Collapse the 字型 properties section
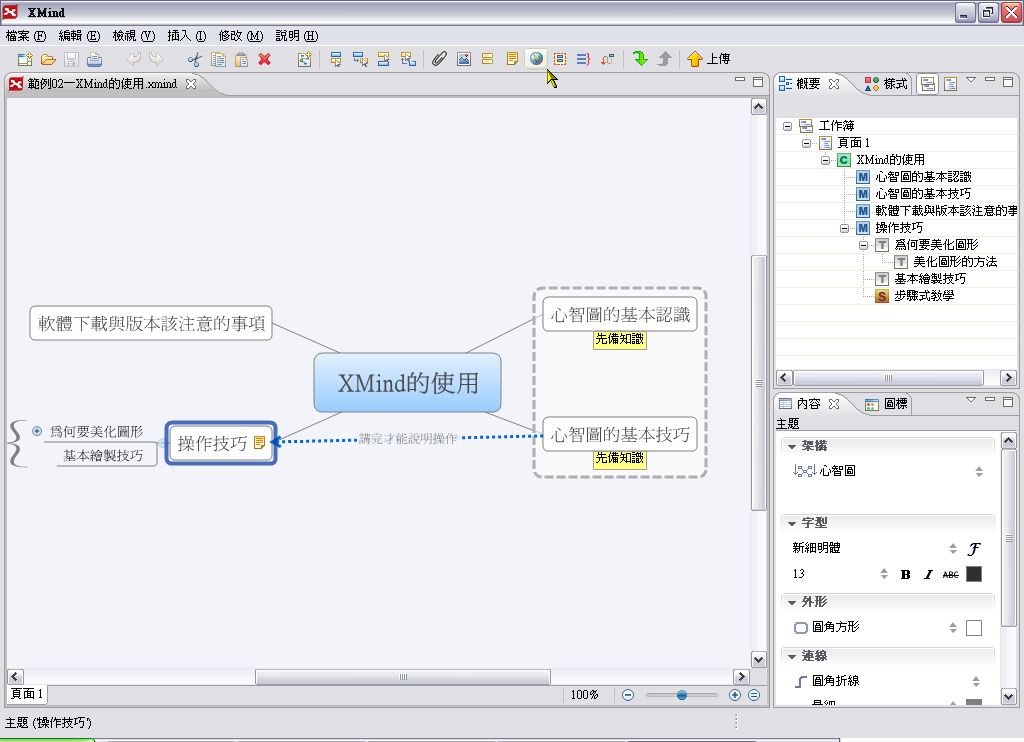This screenshot has height=742, width=1024. point(792,523)
